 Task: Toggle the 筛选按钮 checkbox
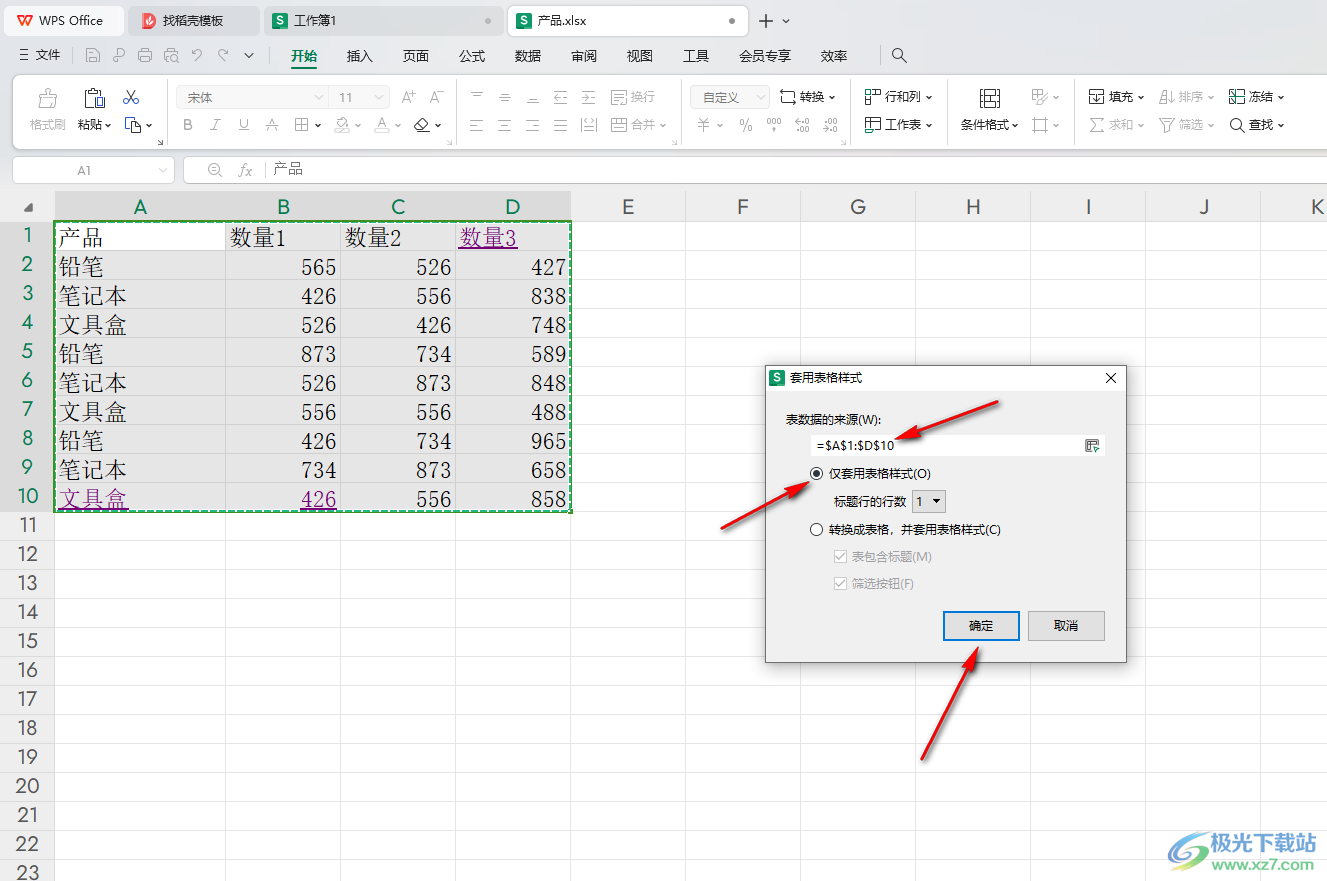tap(840, 584)
